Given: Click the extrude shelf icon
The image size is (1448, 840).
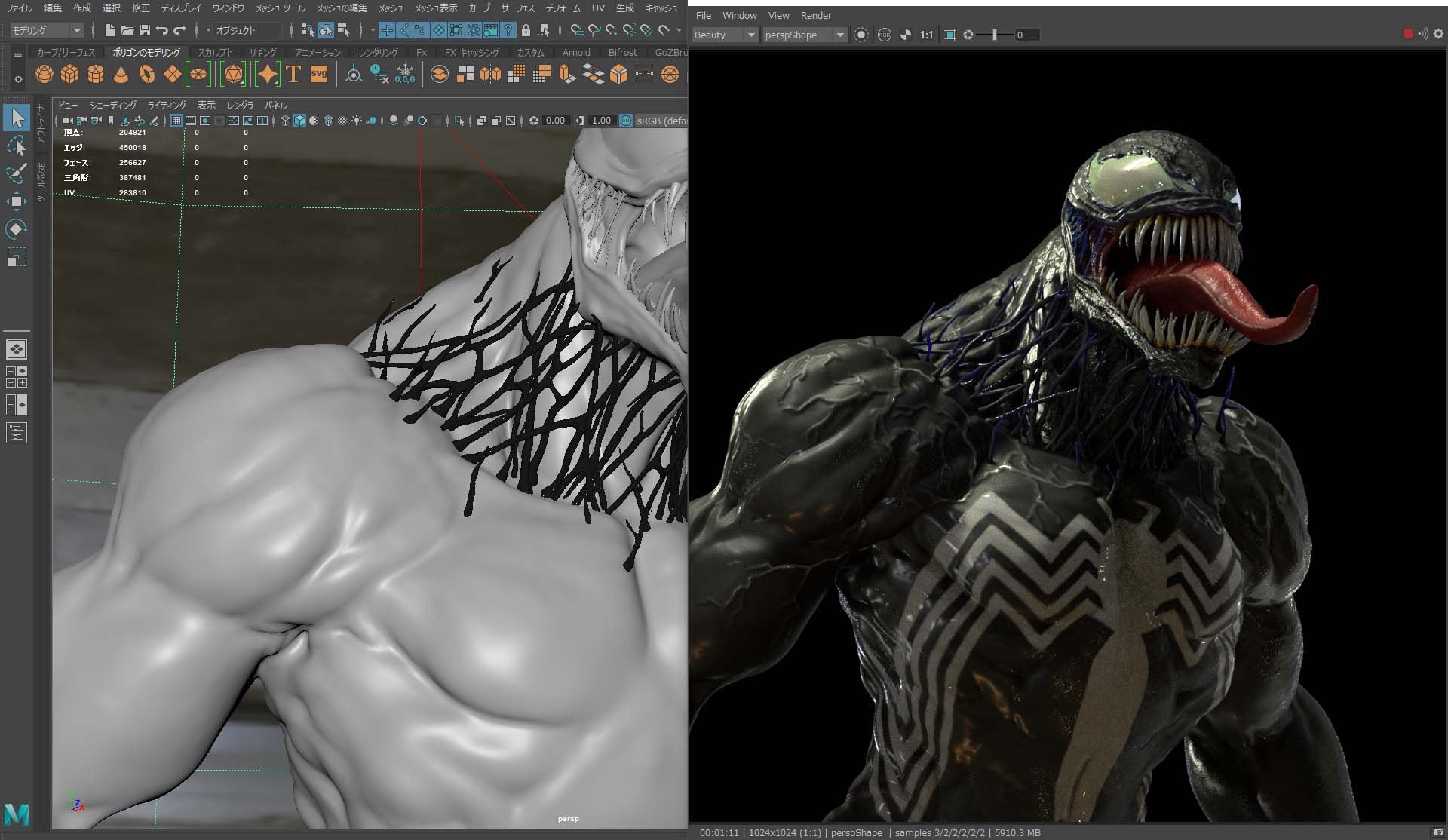Looking at the screenshot, I should point(568,74).
